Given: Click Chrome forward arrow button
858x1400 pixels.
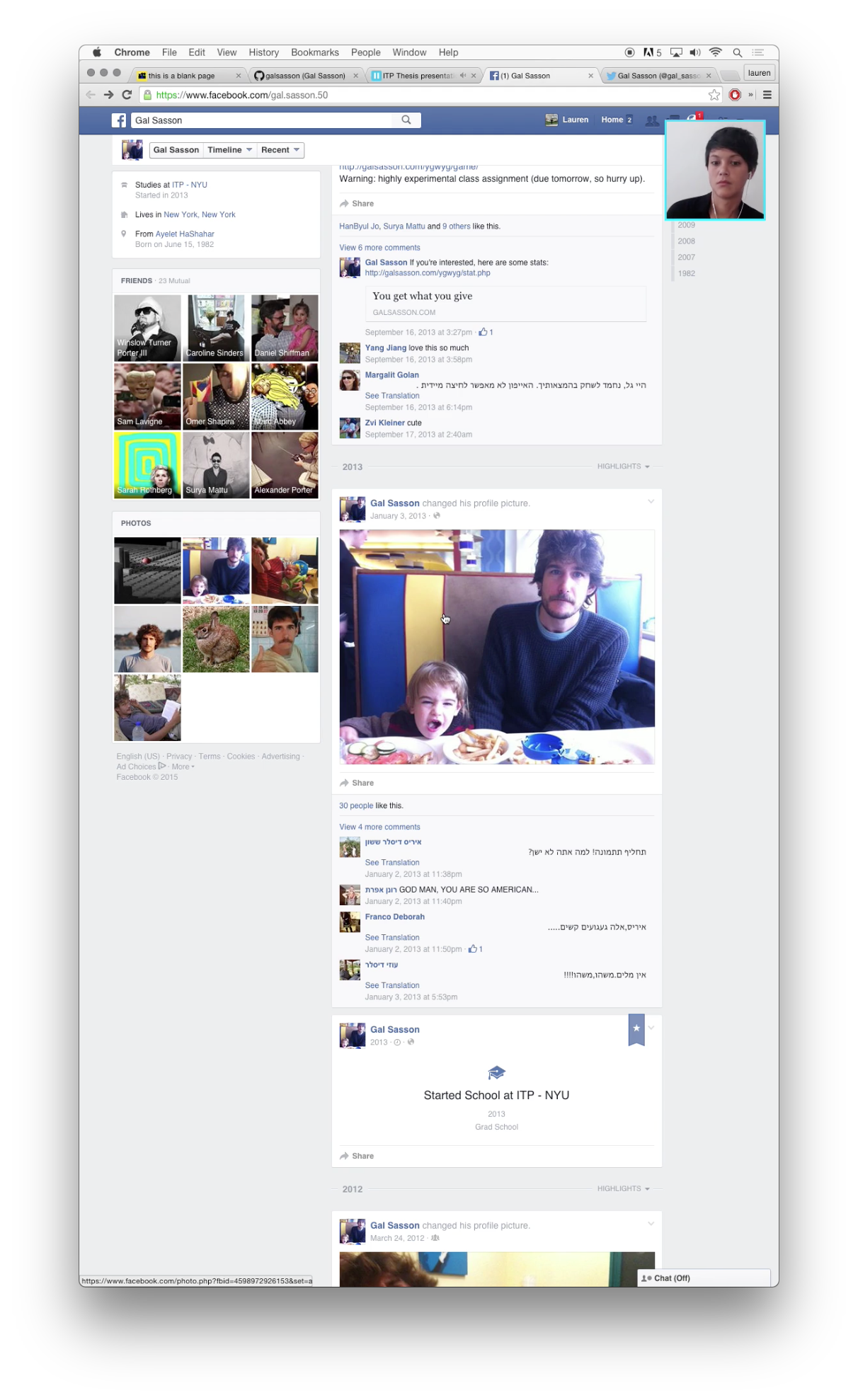Looking at the screenshot, I should tap(108, 95).
